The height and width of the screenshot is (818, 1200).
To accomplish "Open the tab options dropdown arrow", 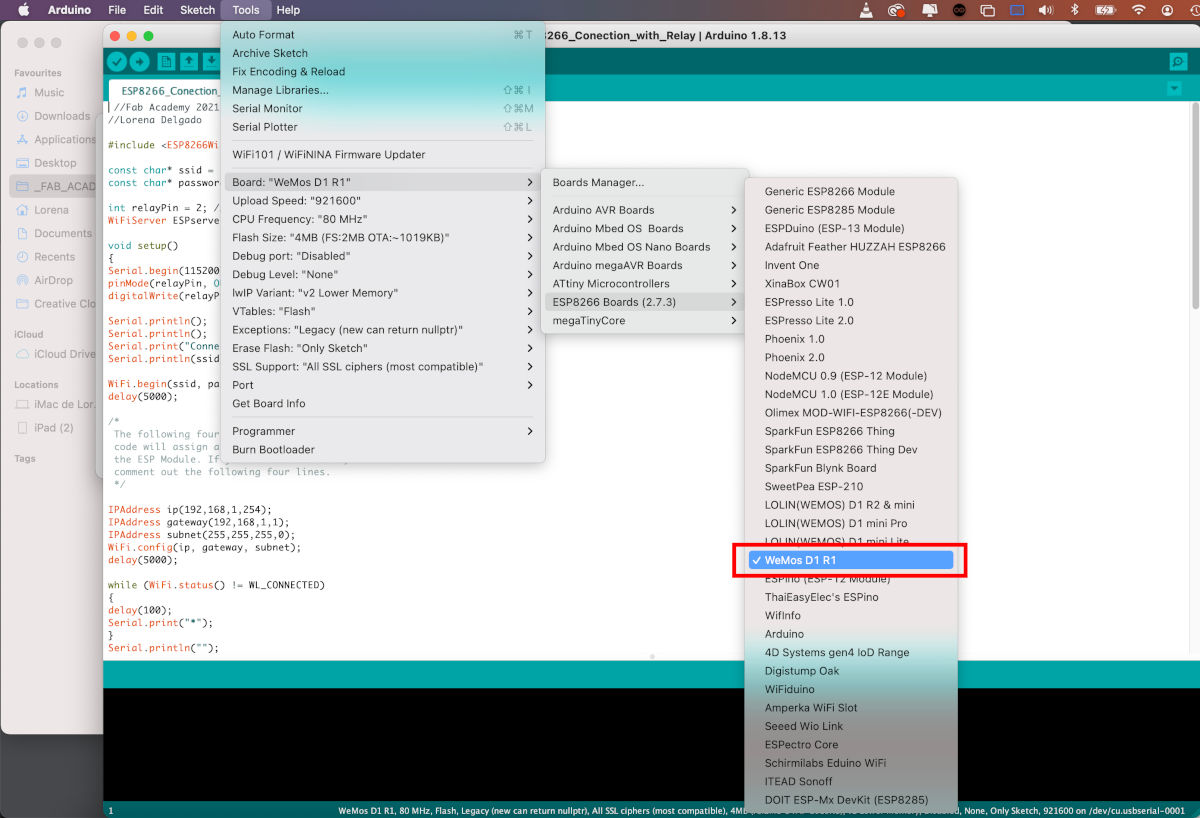I will 1174,89.
